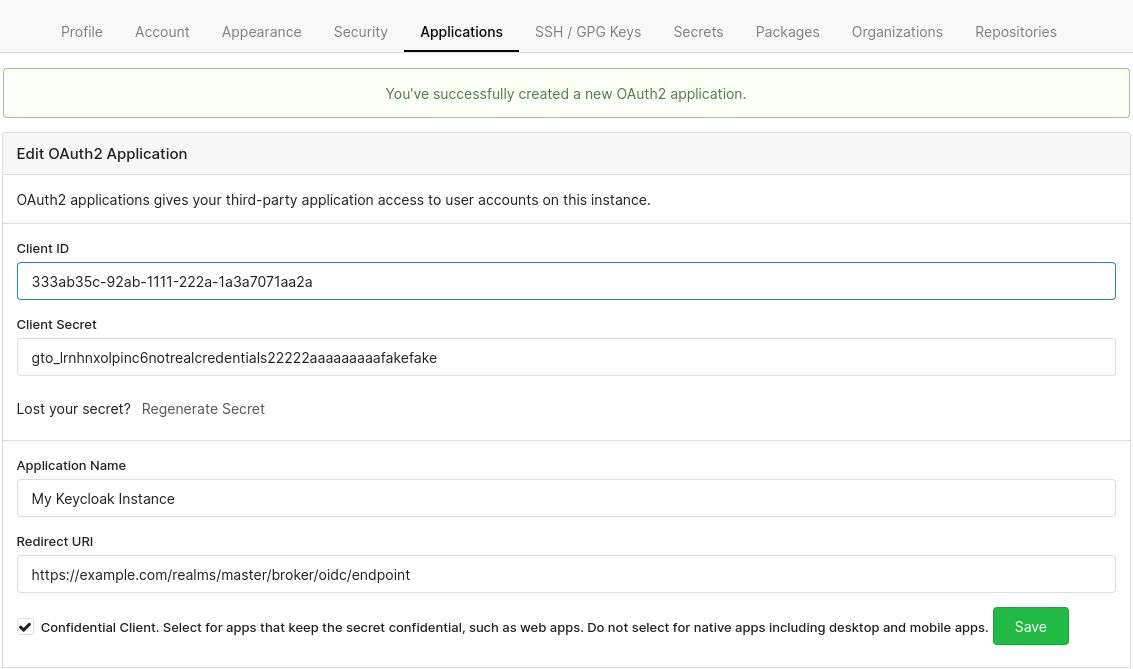
Task: Select the My Keycloak Instance name text
Action: (103, 498)
